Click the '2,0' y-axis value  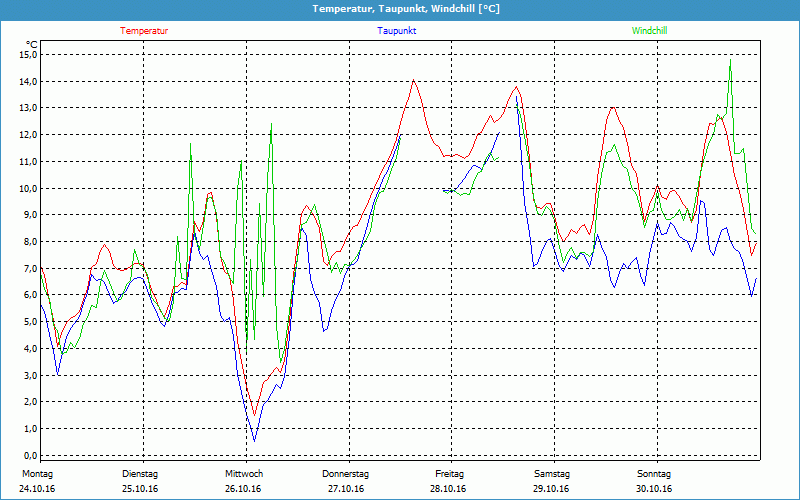(30, 402)
